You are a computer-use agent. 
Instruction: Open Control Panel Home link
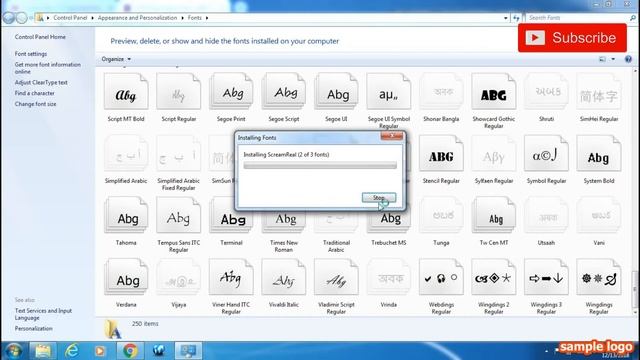point(40,37)
